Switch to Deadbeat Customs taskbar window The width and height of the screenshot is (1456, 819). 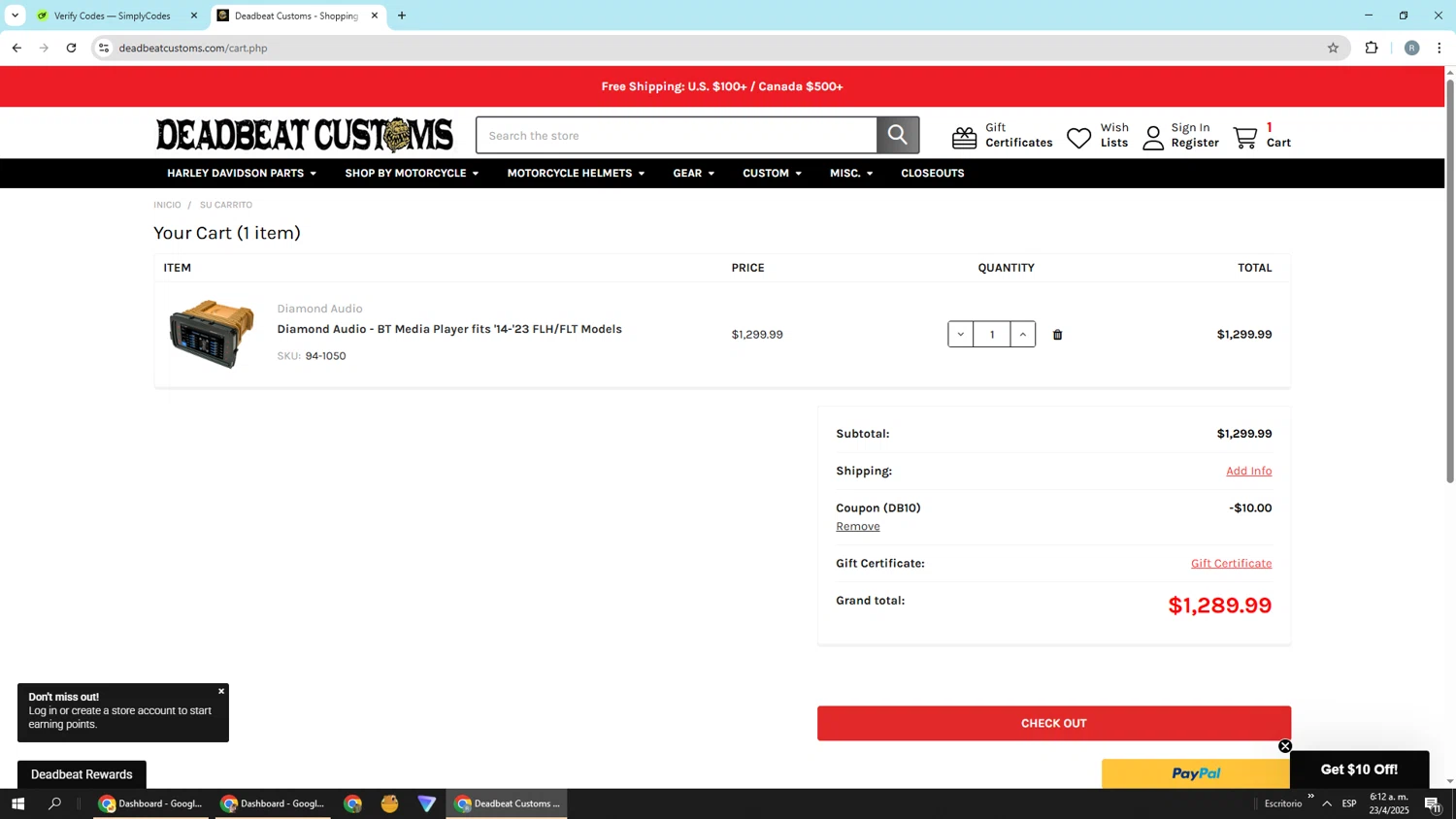click(507, 803)
